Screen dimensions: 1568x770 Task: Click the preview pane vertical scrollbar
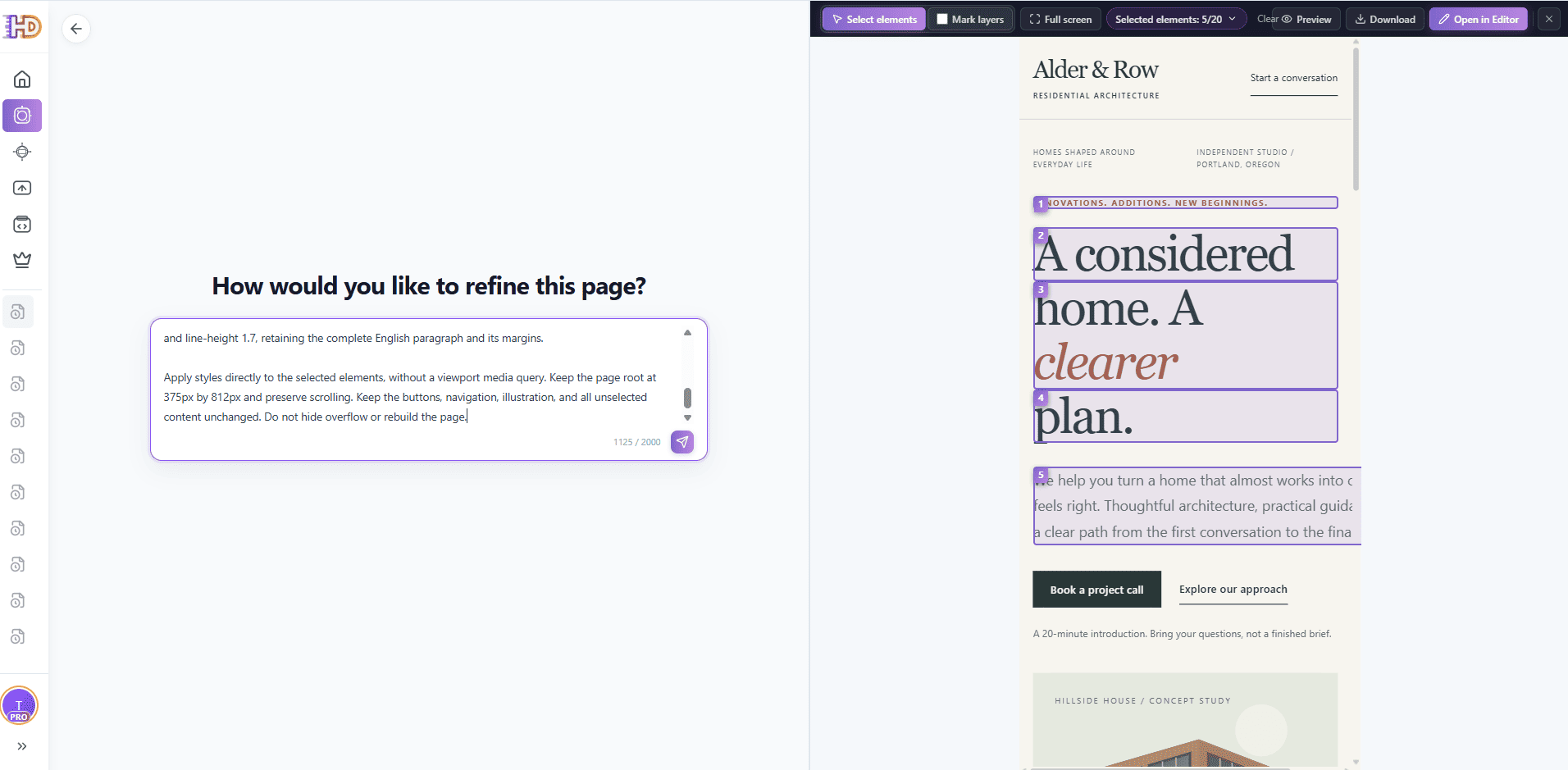(x=1356, y=119)
